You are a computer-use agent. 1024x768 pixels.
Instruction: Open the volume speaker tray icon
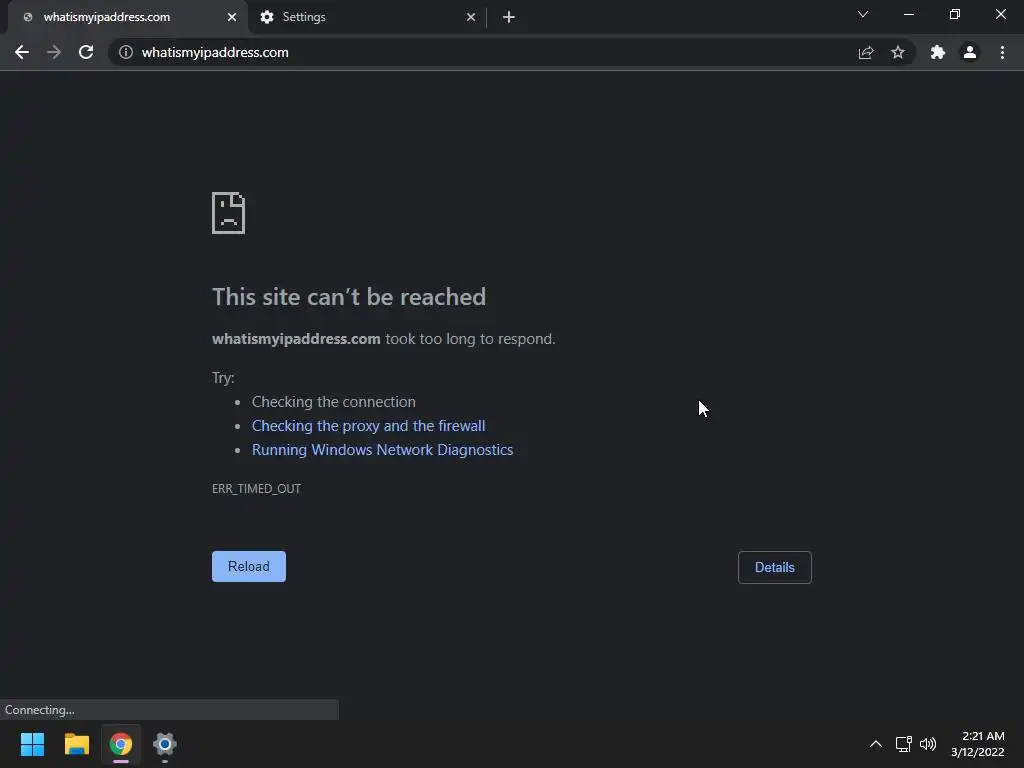click(x=928, y=744)
